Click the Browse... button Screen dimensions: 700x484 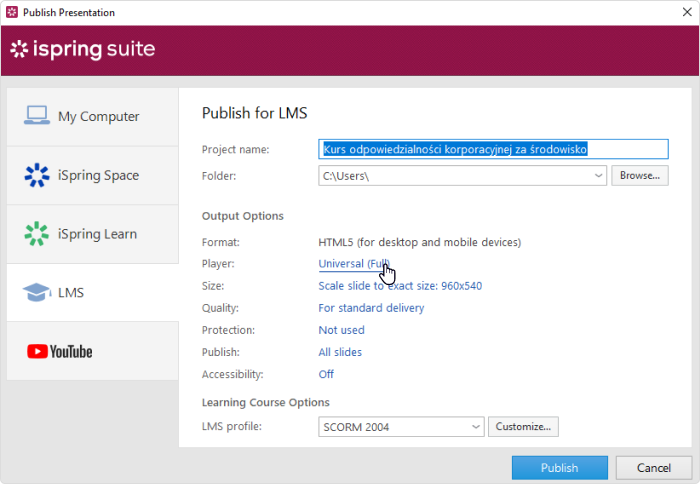click(x=640, y=175)
